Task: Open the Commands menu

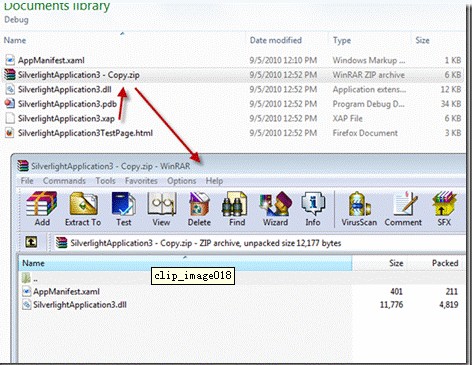Action: tap(64, 181)
